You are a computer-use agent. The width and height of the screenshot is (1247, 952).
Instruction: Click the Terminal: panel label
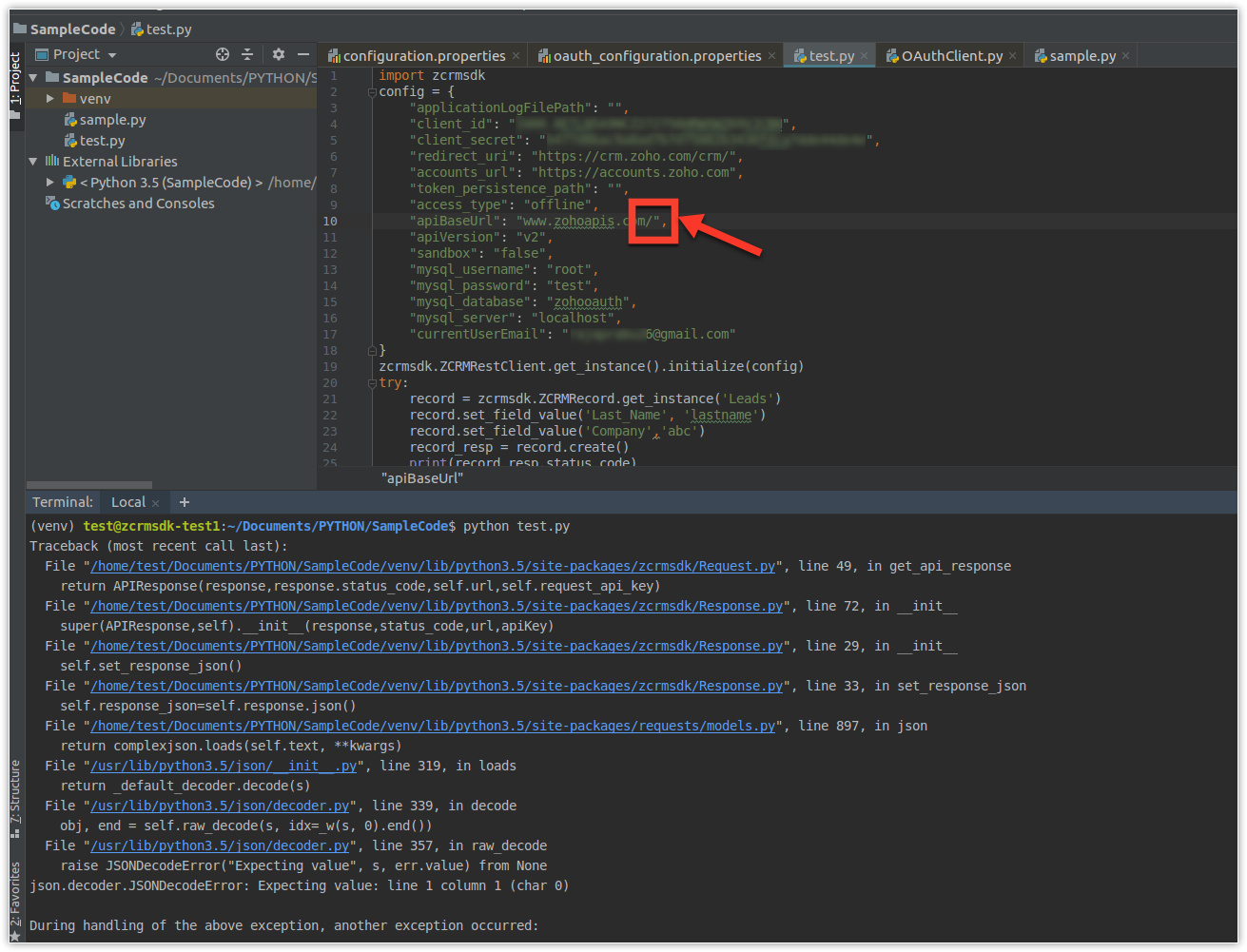point(63,502)
